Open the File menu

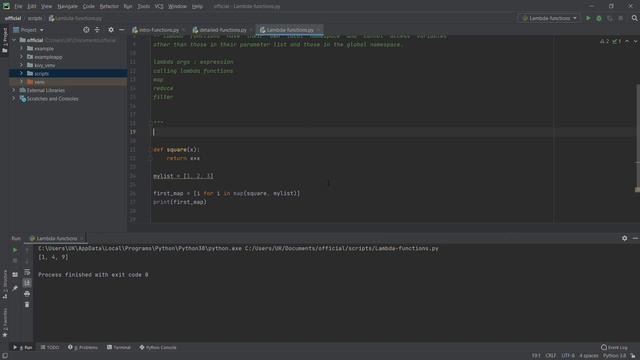tap(18, 6)
